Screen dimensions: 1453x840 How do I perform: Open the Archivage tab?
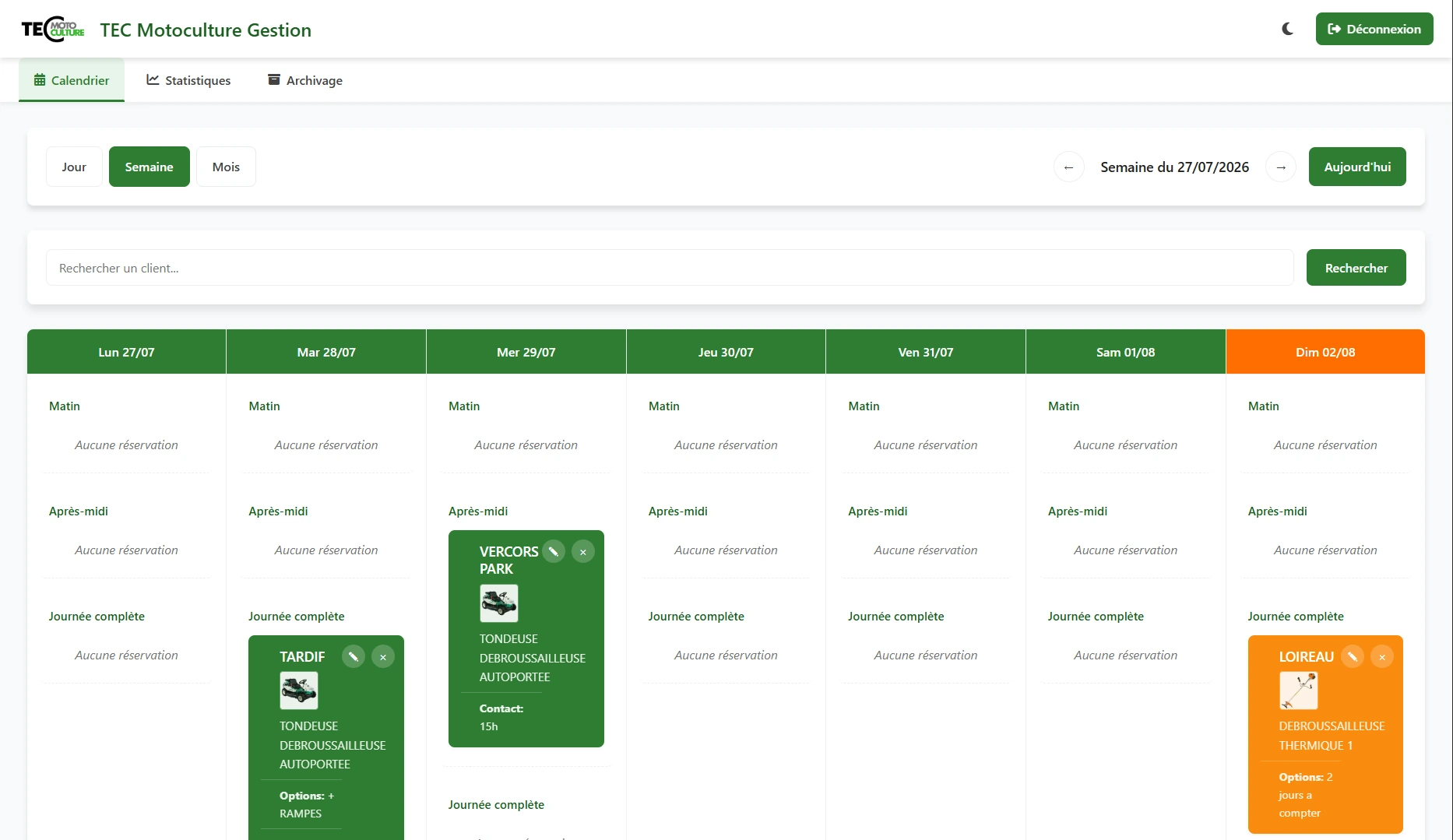click(x=305, y=80)
